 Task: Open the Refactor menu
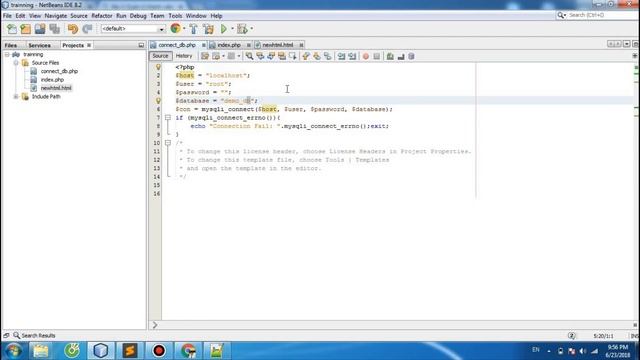pos(102,16)
